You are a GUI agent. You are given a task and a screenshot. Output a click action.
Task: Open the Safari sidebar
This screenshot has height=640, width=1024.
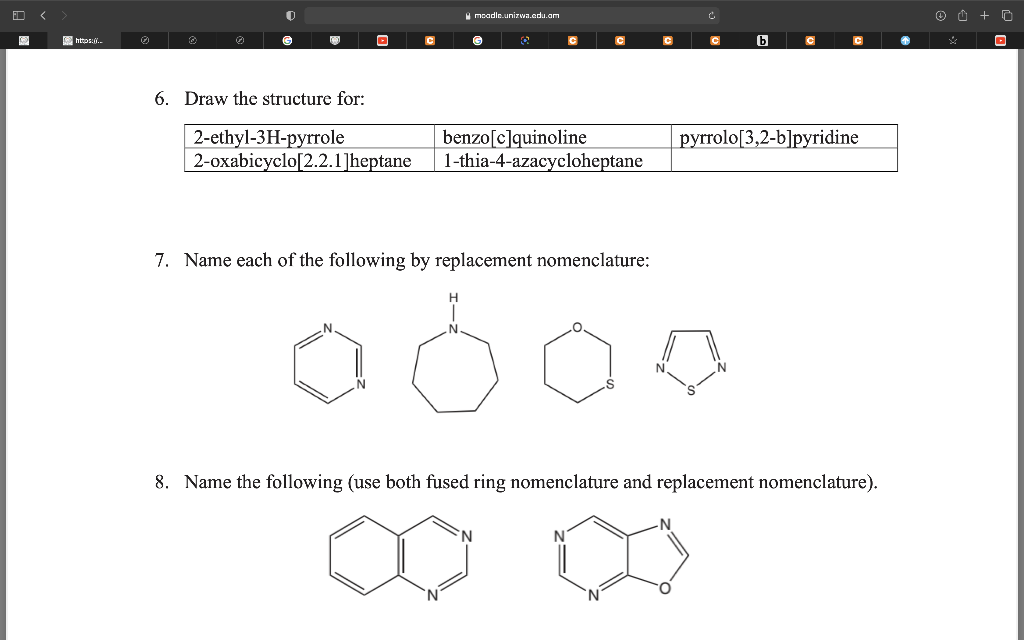18,15
